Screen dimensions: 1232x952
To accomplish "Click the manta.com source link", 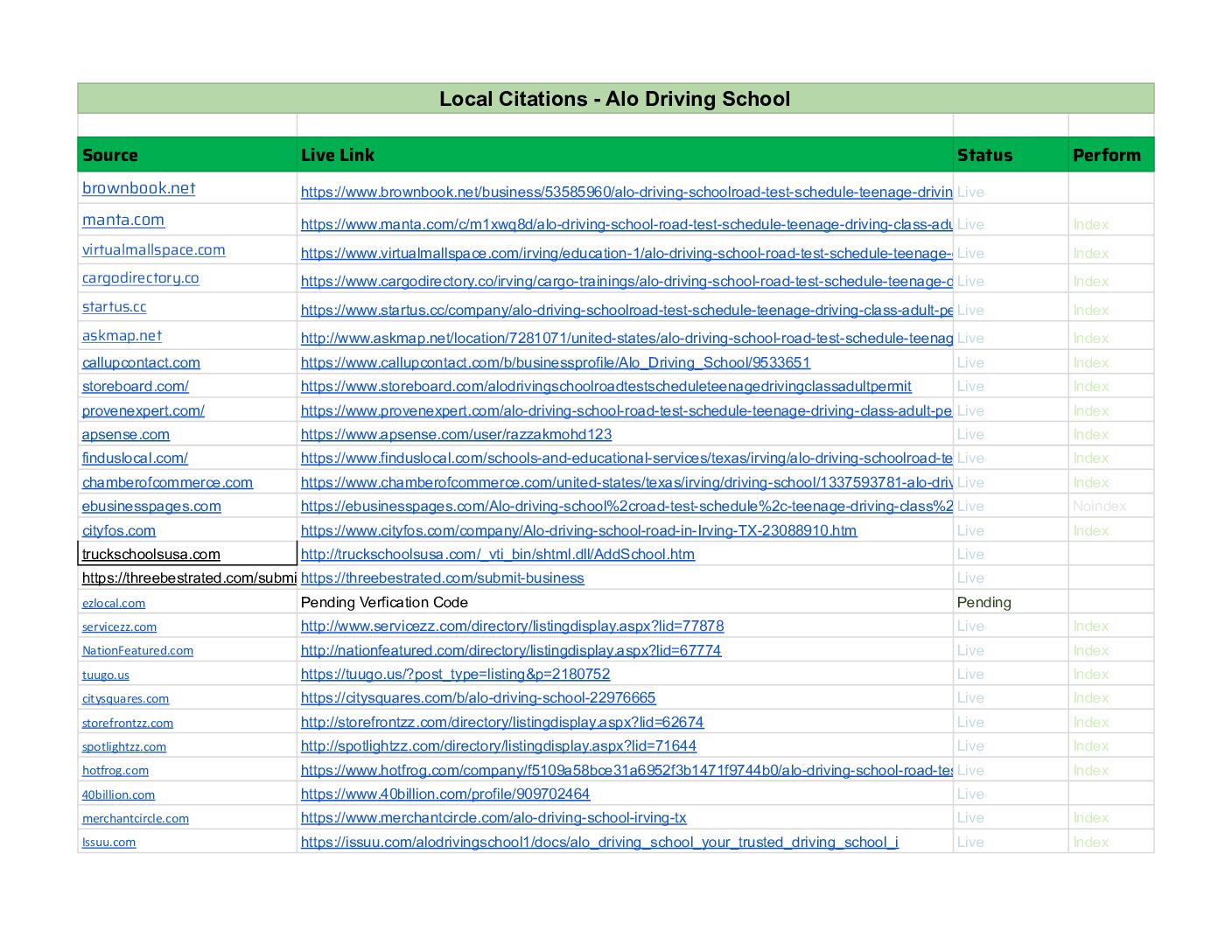I will click(123, 220).
